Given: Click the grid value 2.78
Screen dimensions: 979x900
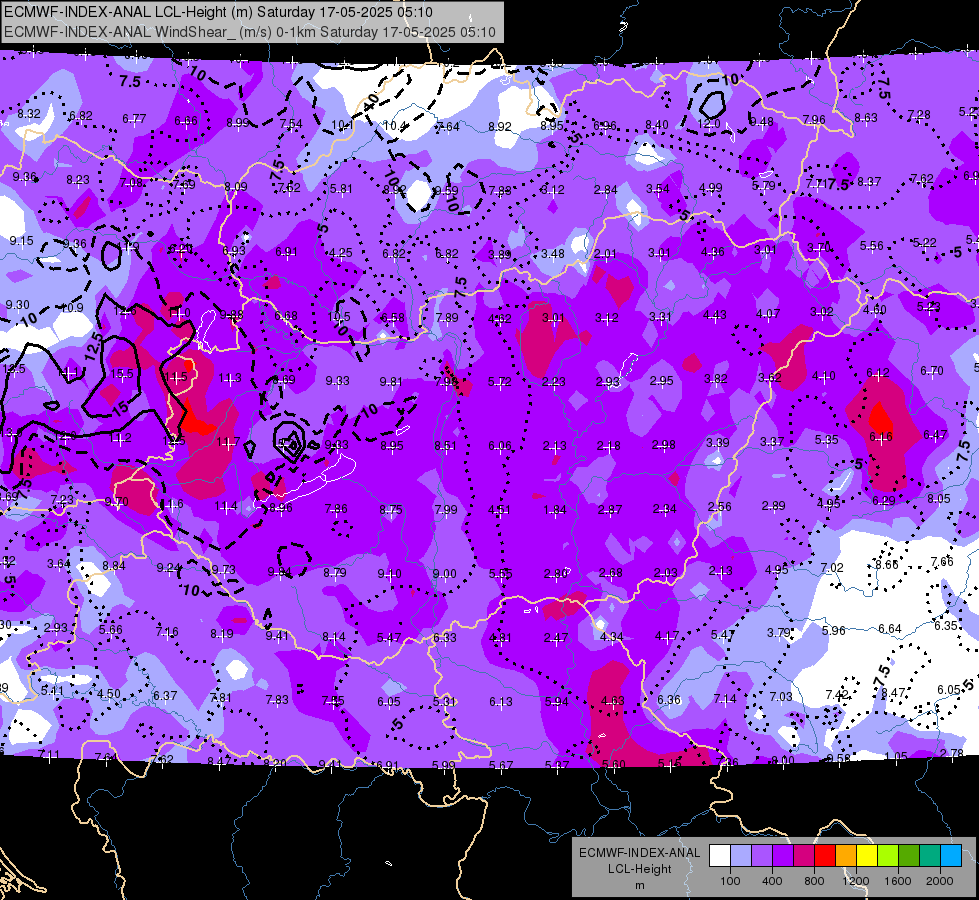Looking at the screenshot, I should [x=952, y=753].
